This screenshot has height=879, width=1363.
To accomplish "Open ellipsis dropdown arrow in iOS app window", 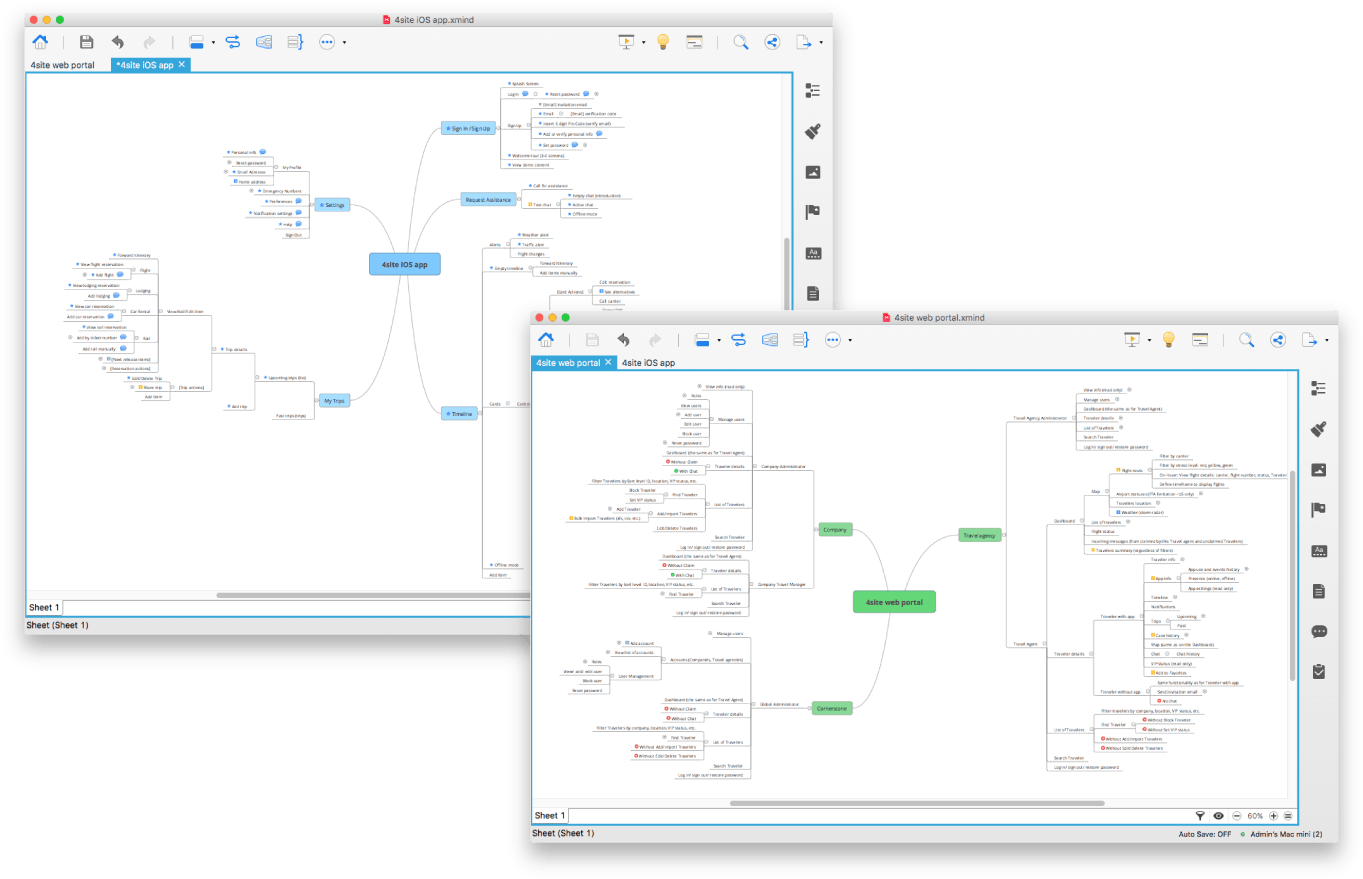I will coord(344,43).
